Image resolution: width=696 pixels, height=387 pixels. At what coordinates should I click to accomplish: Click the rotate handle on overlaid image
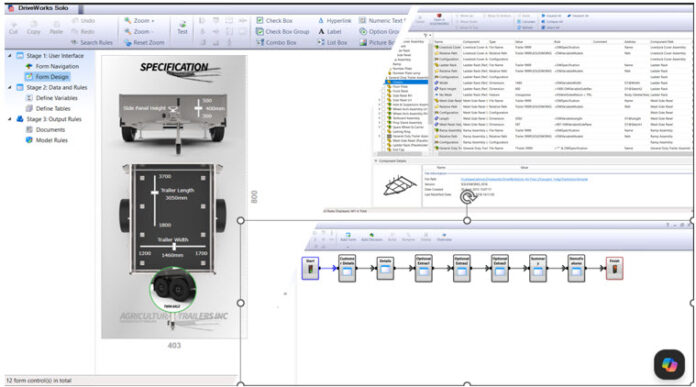pyautogui.click(x=467, y=197)
